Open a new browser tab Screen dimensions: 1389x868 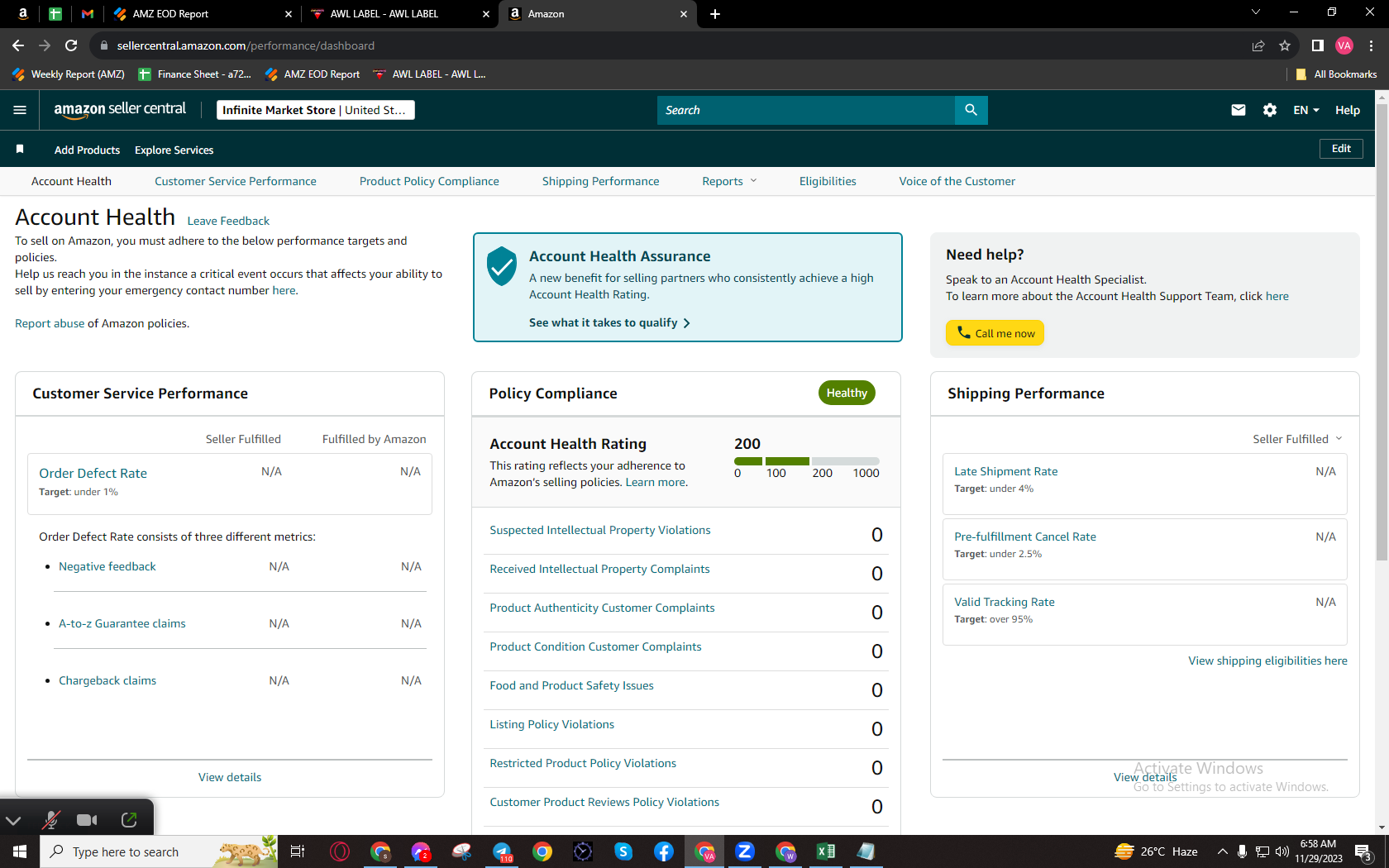[x=715, y=14]
